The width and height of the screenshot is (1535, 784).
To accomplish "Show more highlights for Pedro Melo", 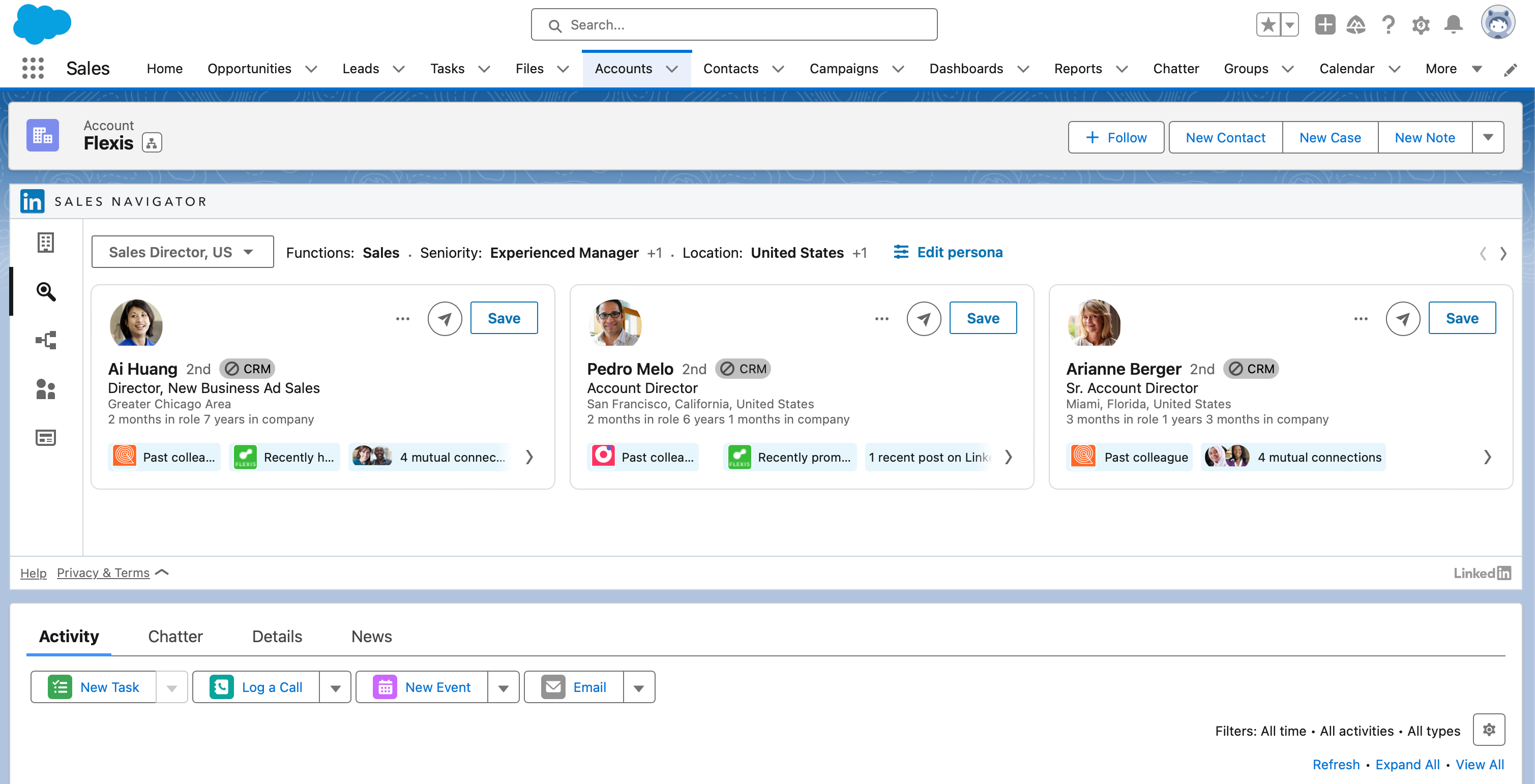I will point(1008,457).
